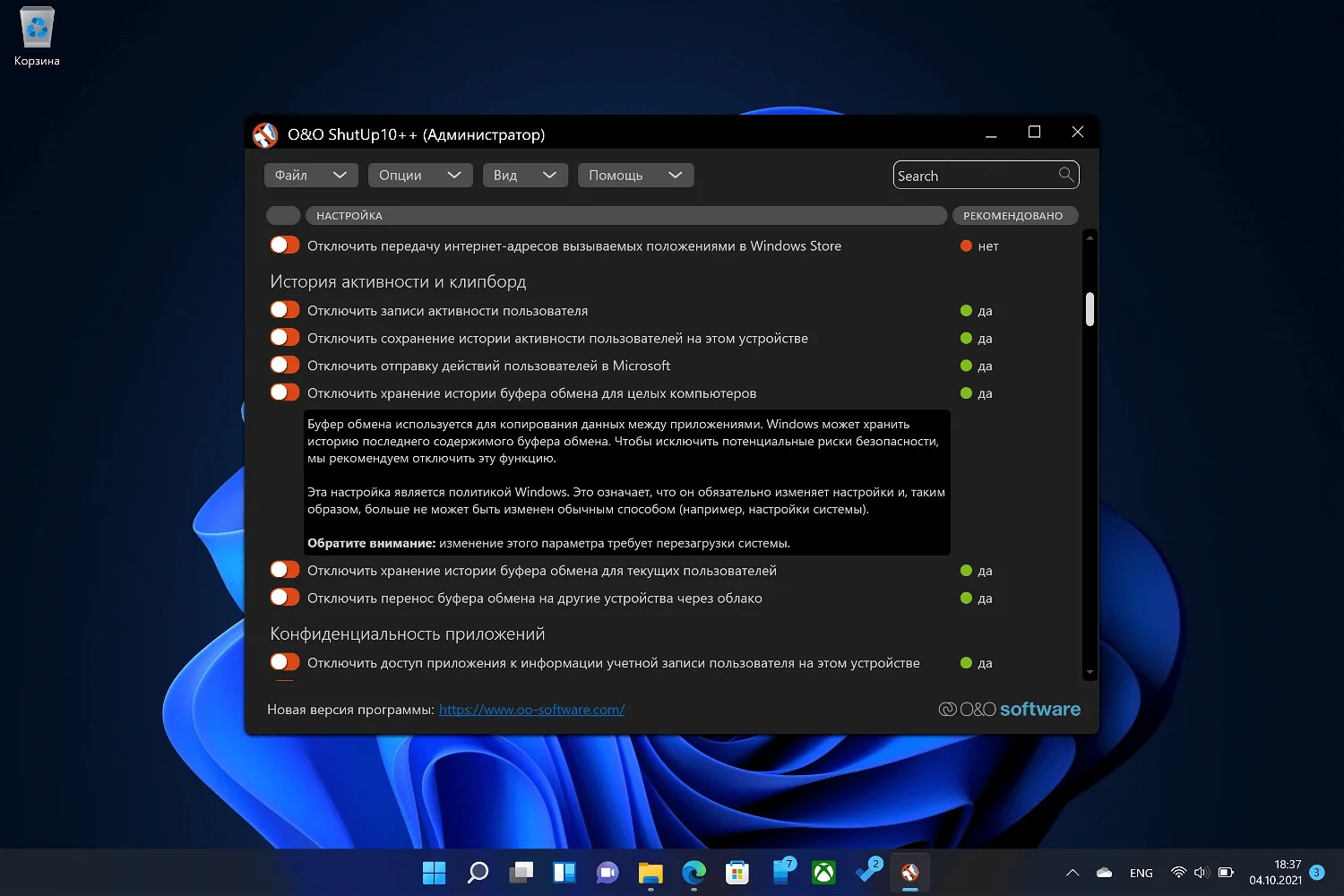Expand 'Отключить доступ приложения к информации' row
Image resolution: width=1344 pixels, height=896 pixels.
(613, 663)
